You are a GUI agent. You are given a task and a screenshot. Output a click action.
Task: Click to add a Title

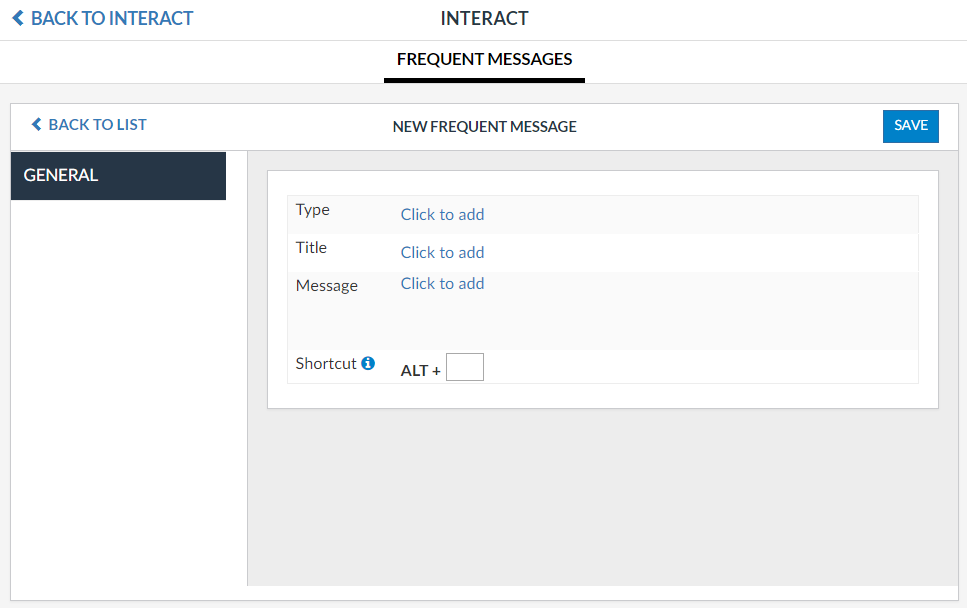click(442, 252)
